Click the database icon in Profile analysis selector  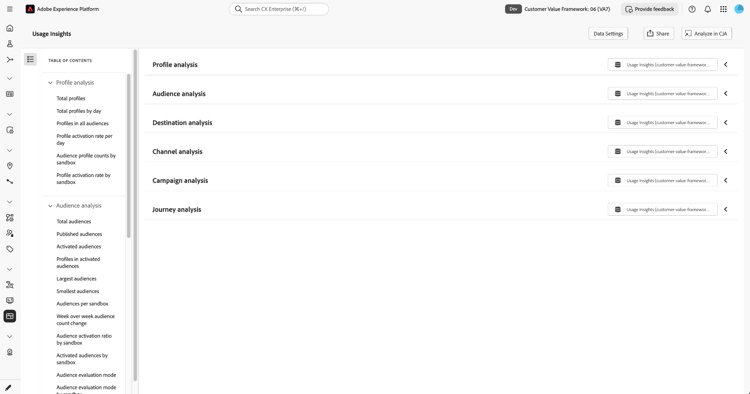tap(618, 65)
